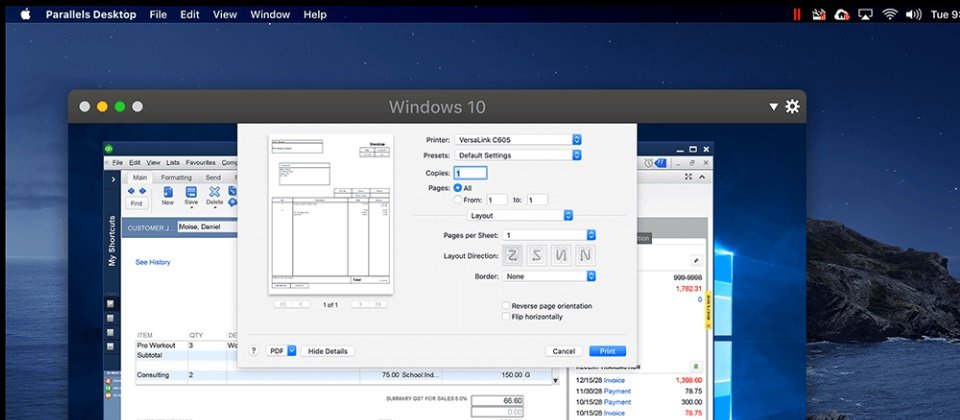Expand the My Shortcuts sidebar arrow
Viewport: 960px width, 420px height.
(x=113, y=179)
